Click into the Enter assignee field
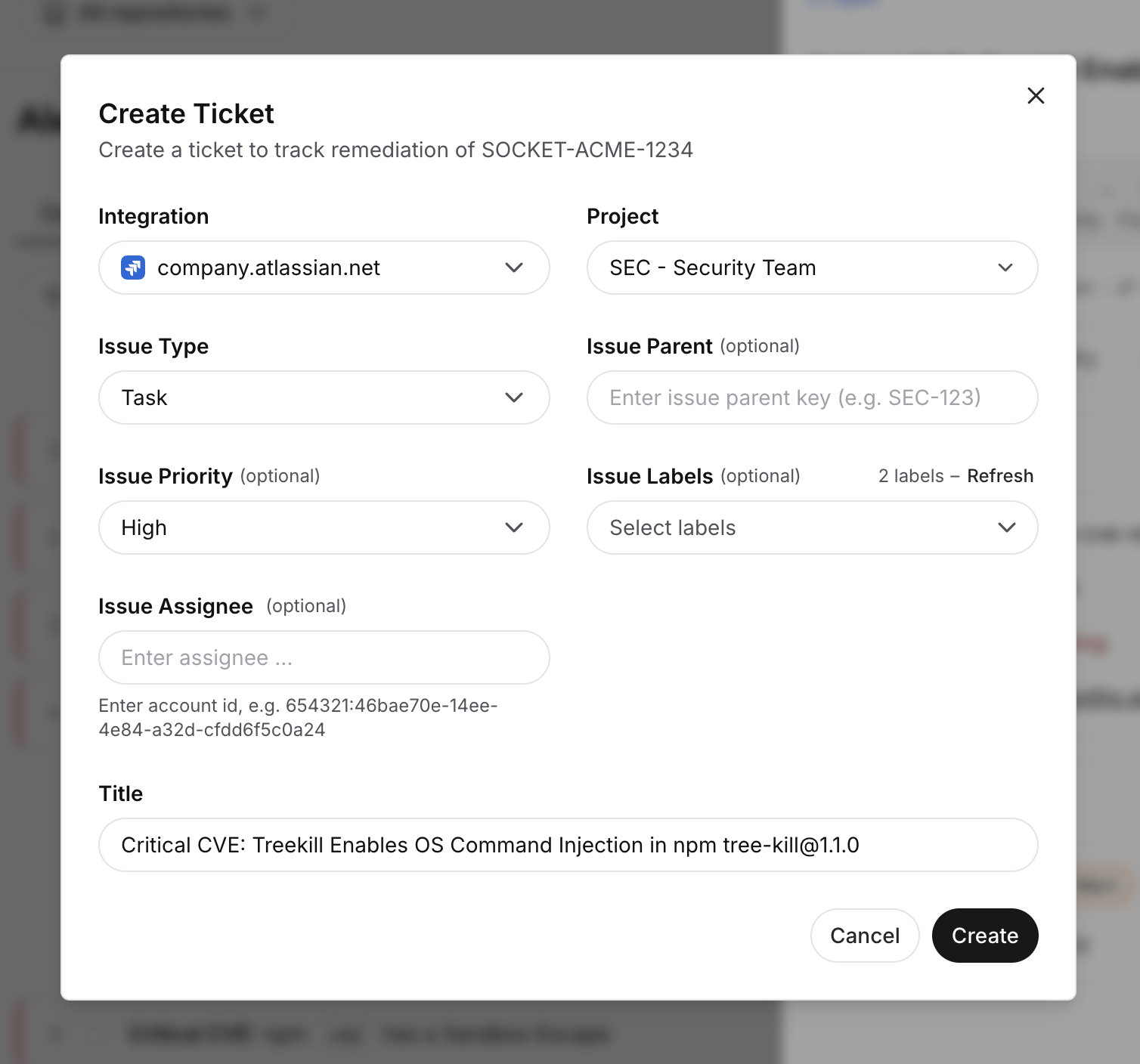 pyautogui.click(x=324, y=657)
